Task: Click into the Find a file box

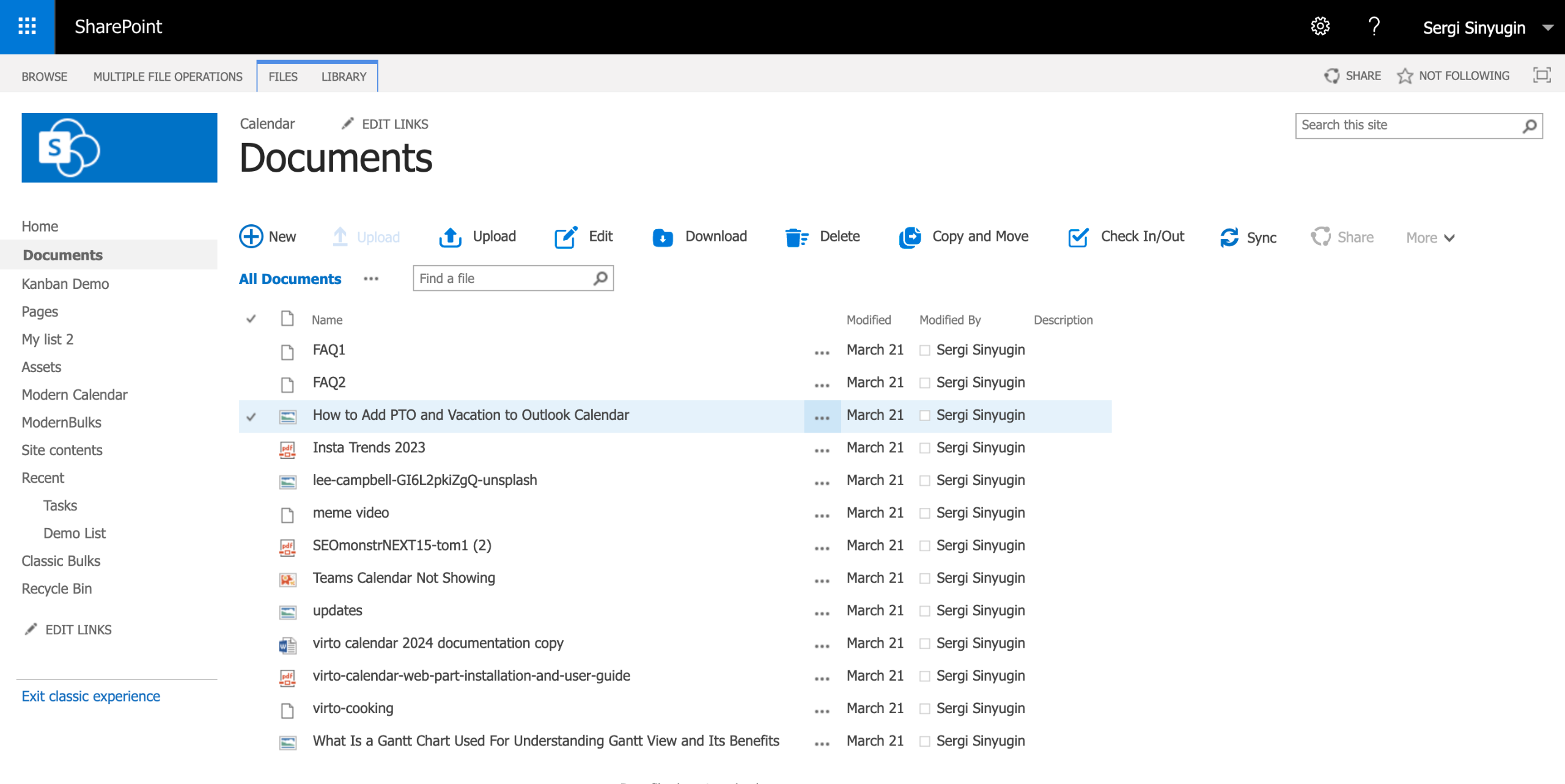Action: coord(503,279)
